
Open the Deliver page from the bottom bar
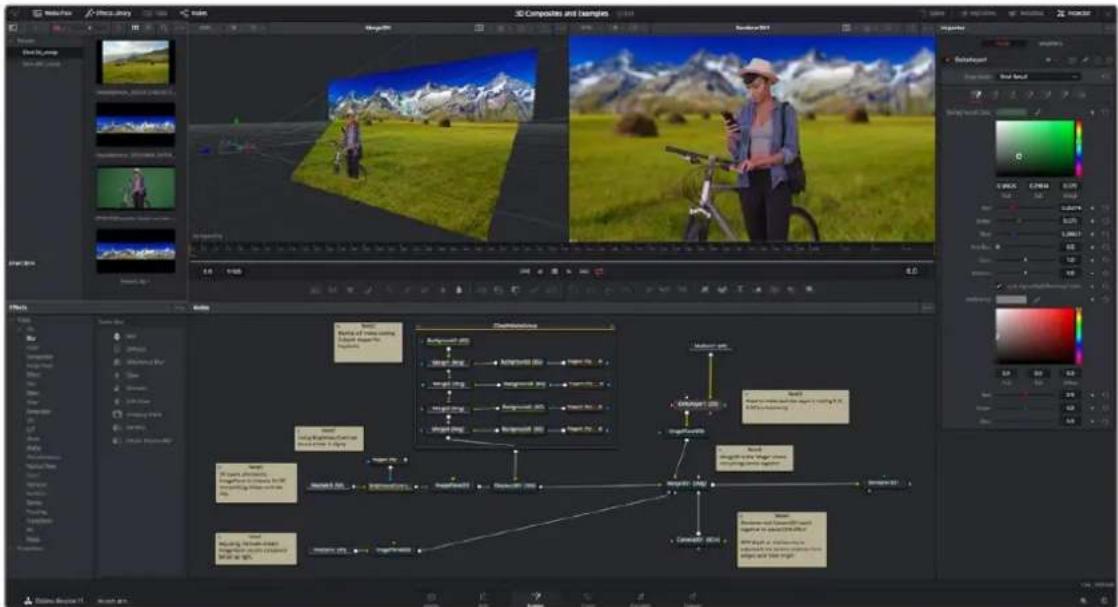[x=692, y=599]
